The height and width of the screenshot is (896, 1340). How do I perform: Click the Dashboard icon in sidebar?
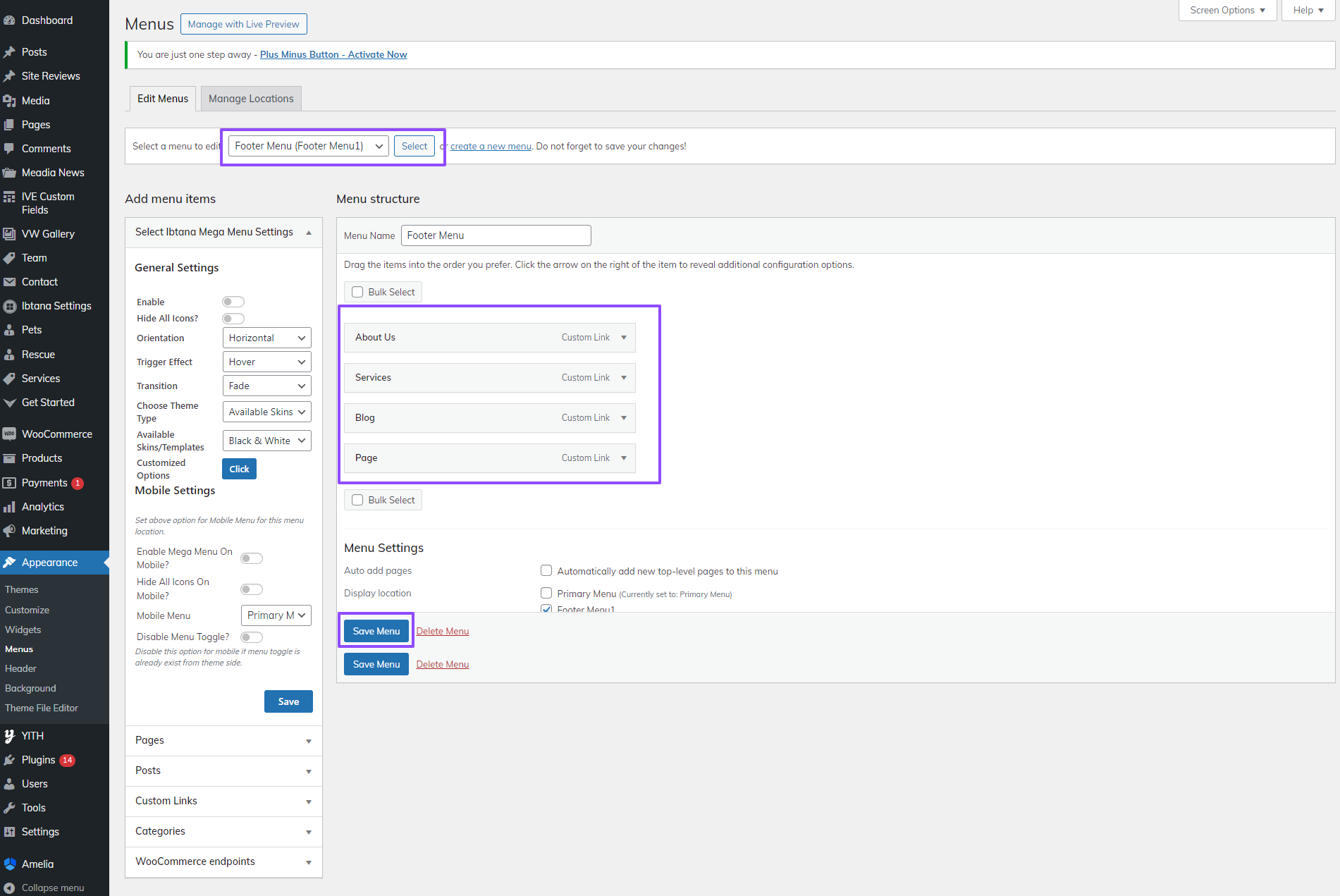(9, 20)
